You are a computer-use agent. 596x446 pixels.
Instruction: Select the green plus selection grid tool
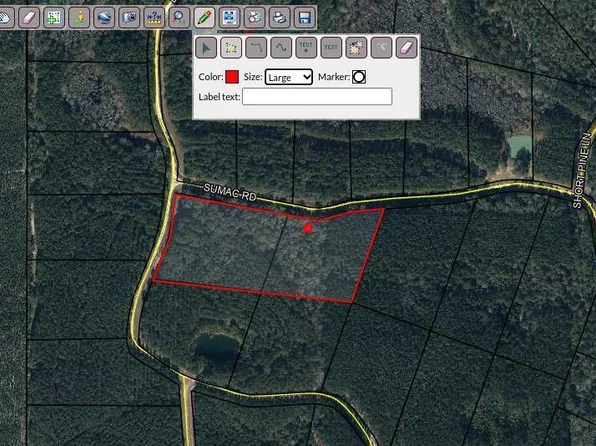point(54,17)
